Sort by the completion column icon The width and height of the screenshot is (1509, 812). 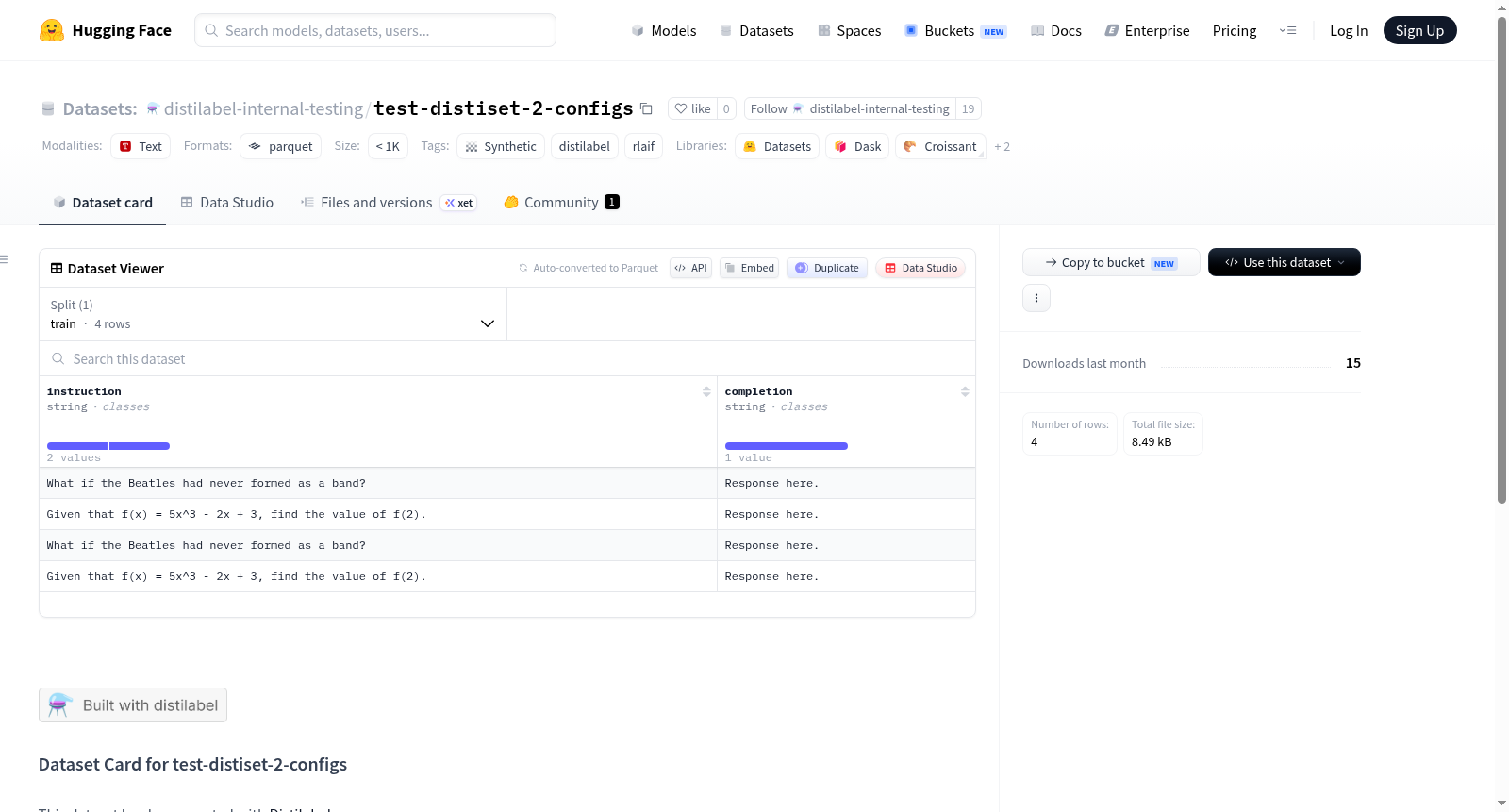965,391
